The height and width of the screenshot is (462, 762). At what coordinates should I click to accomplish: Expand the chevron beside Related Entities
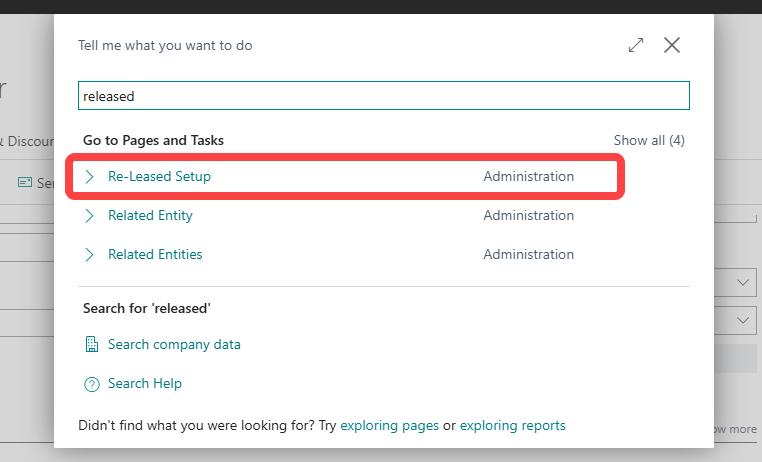click(x=90, y=255)
